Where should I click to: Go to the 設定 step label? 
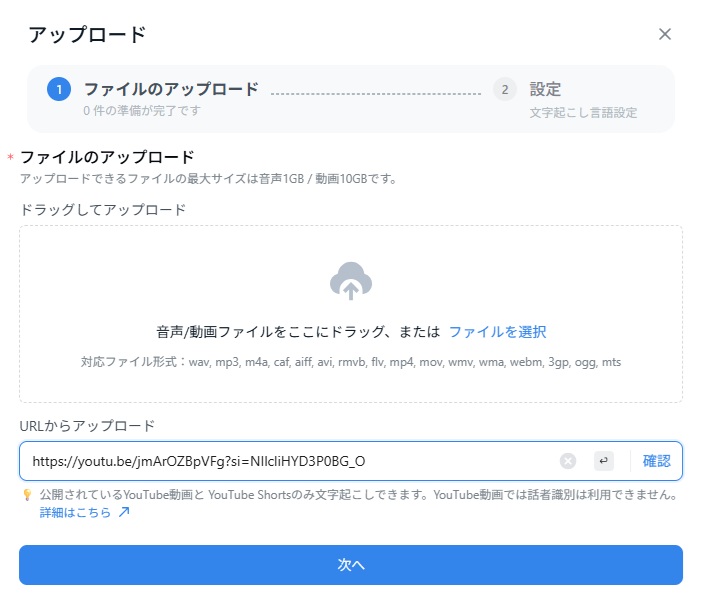click(545, 89)
